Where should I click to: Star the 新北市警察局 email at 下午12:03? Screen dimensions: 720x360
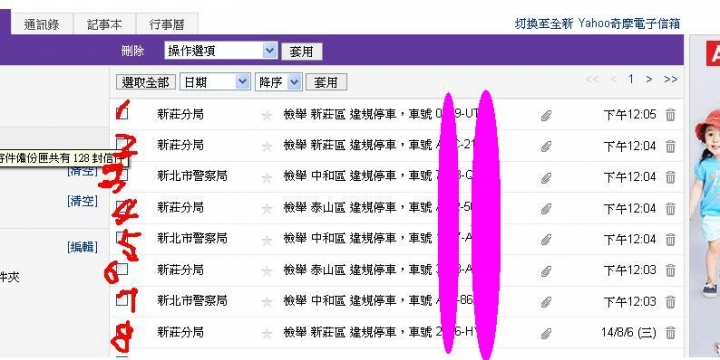(266, 302)
